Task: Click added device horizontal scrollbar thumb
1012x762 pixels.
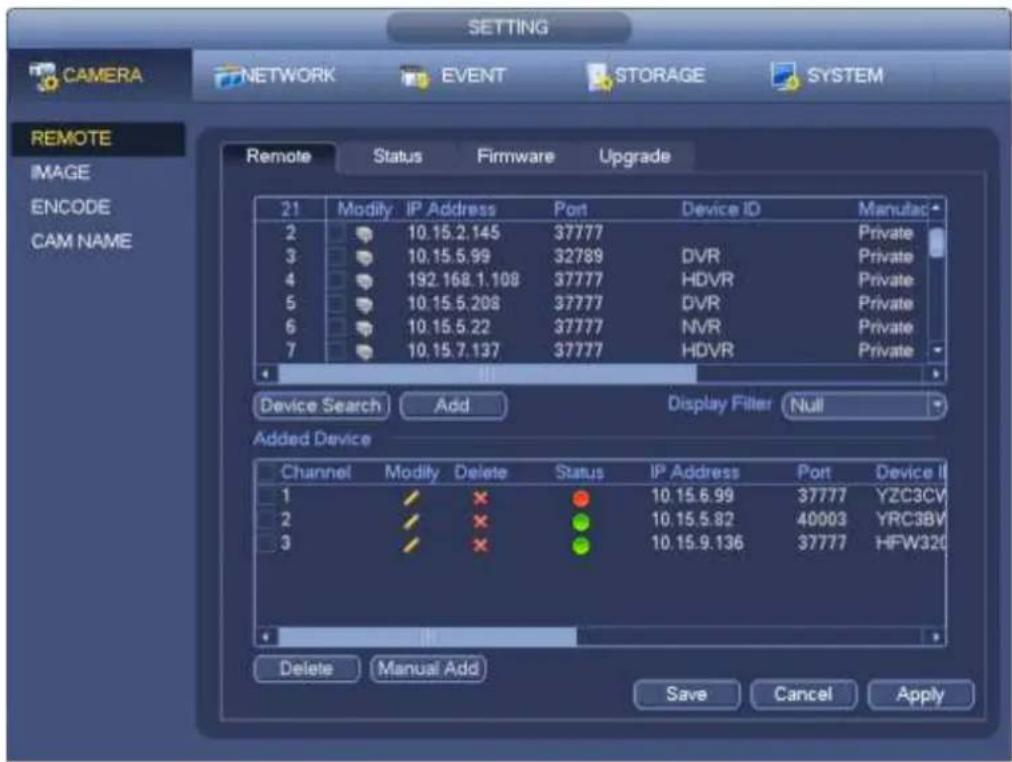Action: tap(427, 637)
